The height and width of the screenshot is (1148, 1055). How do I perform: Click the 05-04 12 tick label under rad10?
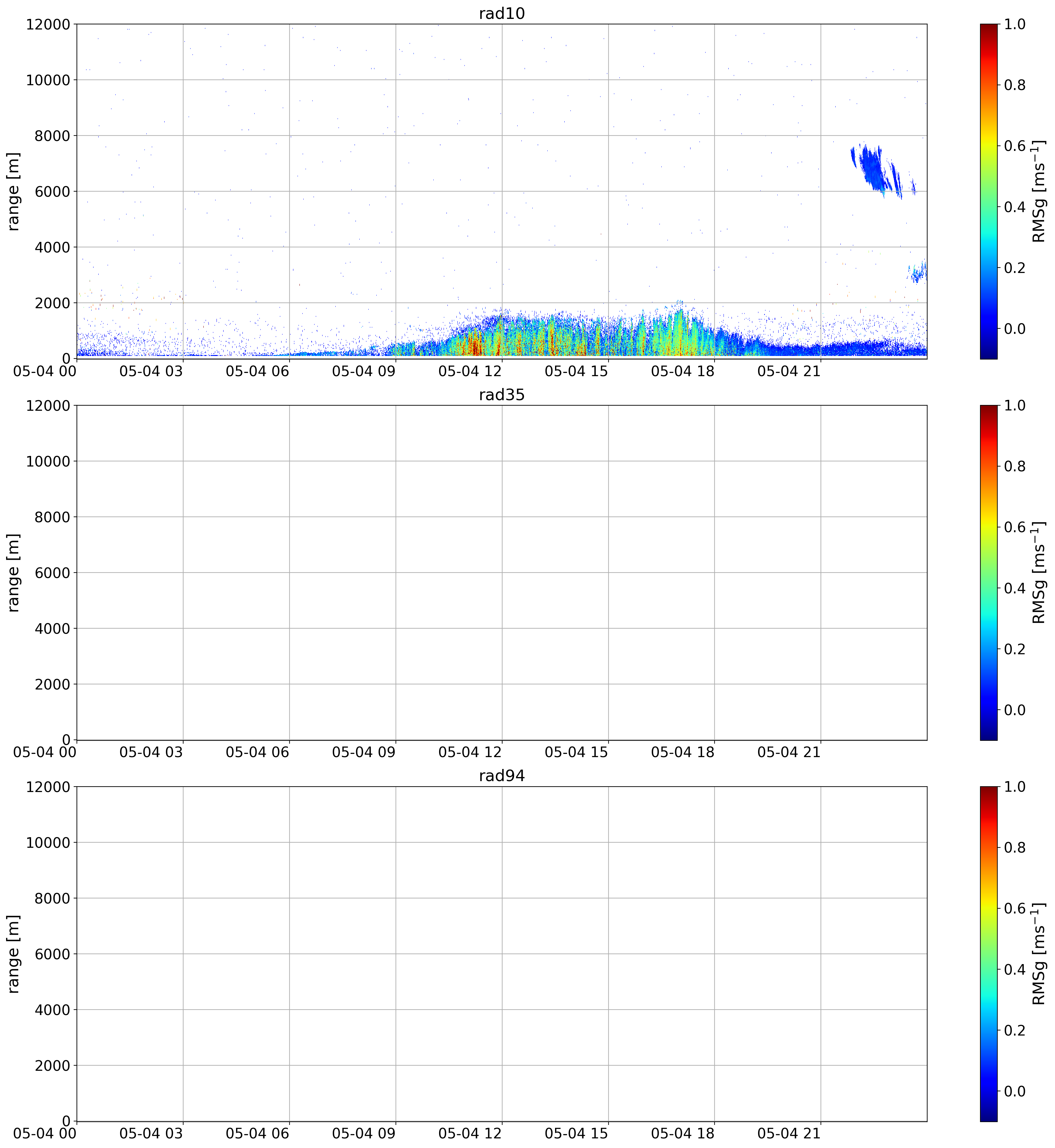click(x=470, y=371)
